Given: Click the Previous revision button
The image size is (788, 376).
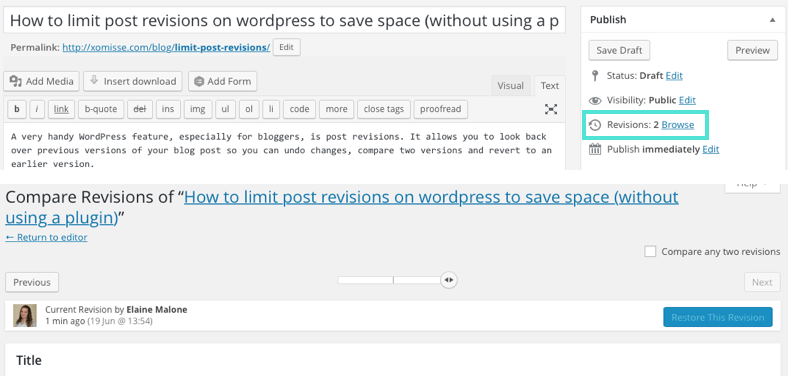Looking at the screenshot, I should pos(32,282).
